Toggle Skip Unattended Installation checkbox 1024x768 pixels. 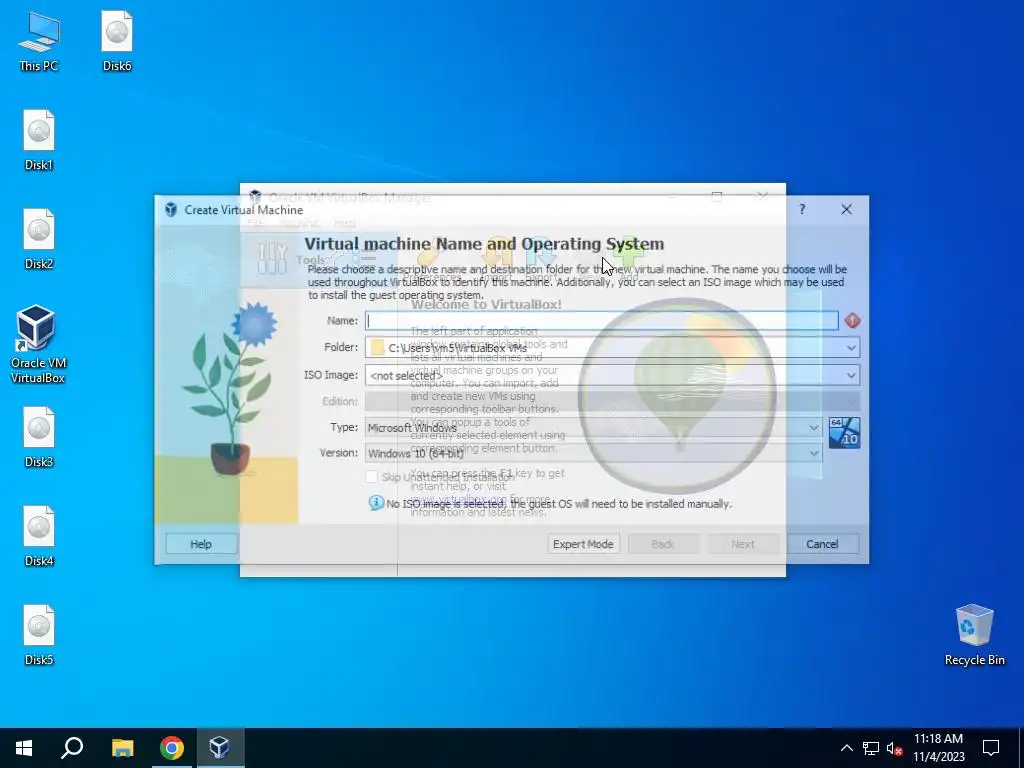[372, 477]
